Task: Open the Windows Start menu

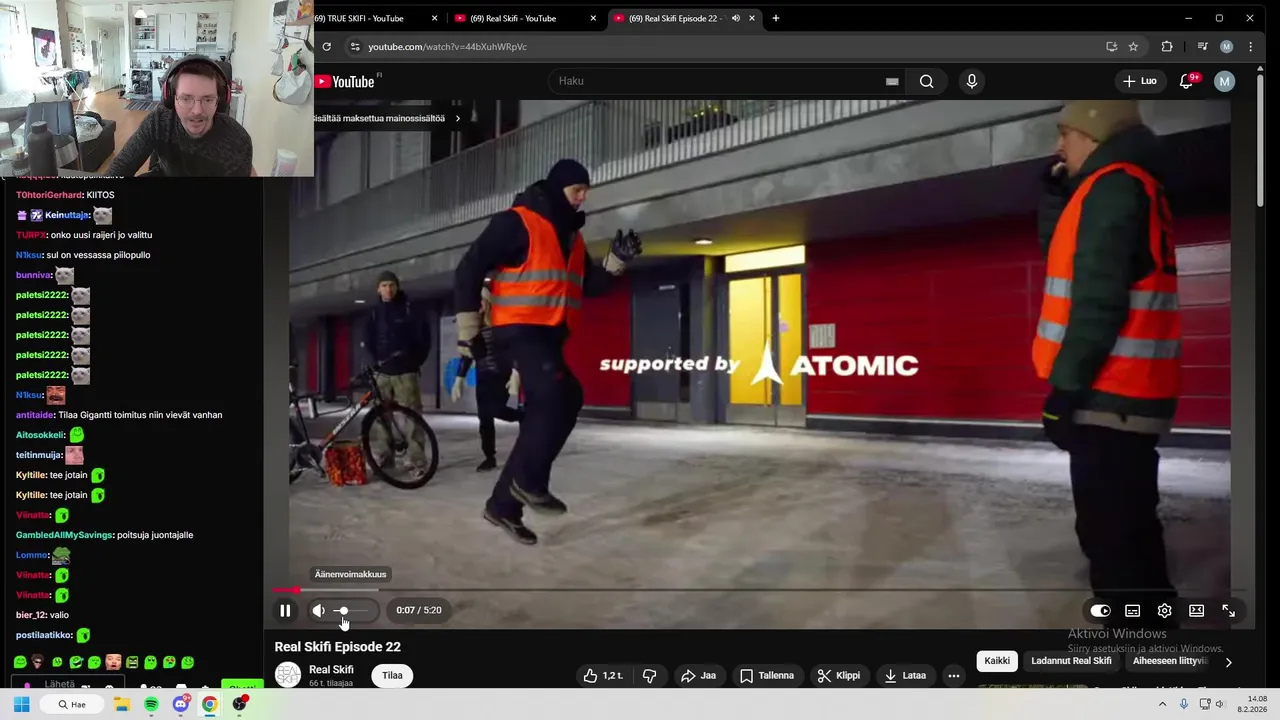Action: (21, 704)
